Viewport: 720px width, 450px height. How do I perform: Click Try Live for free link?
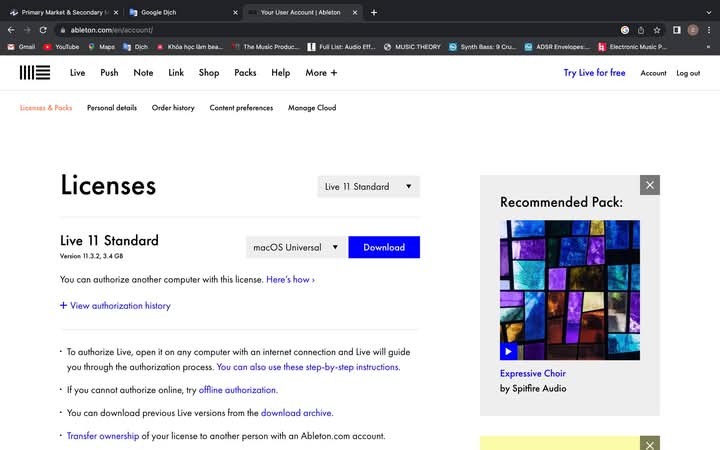tap(594, 73)
